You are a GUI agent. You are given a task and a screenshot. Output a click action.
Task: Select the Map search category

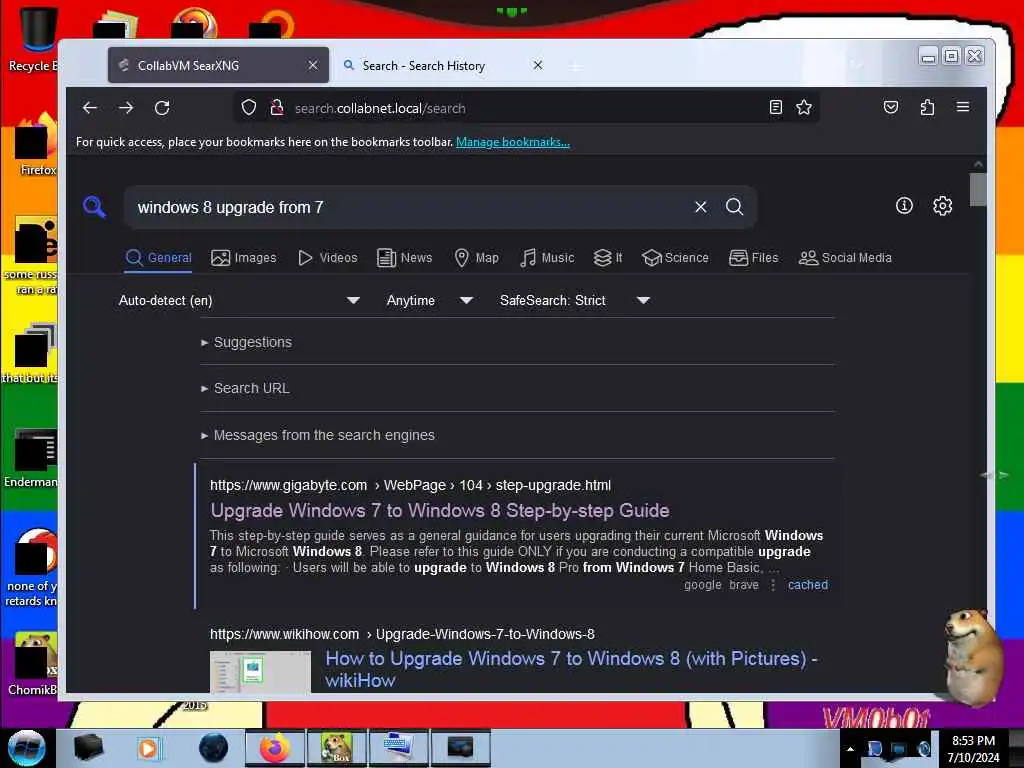[477, 258]
